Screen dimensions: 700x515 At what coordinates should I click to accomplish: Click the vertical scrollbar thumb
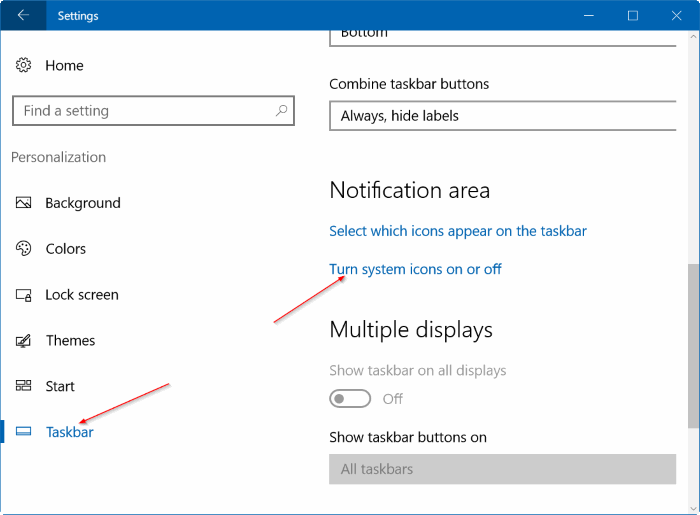pos(693,346)
